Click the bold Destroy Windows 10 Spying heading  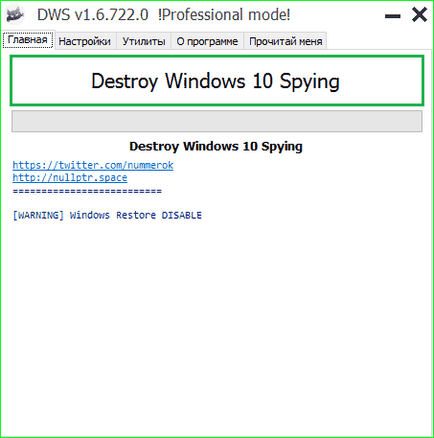[216, 146]
